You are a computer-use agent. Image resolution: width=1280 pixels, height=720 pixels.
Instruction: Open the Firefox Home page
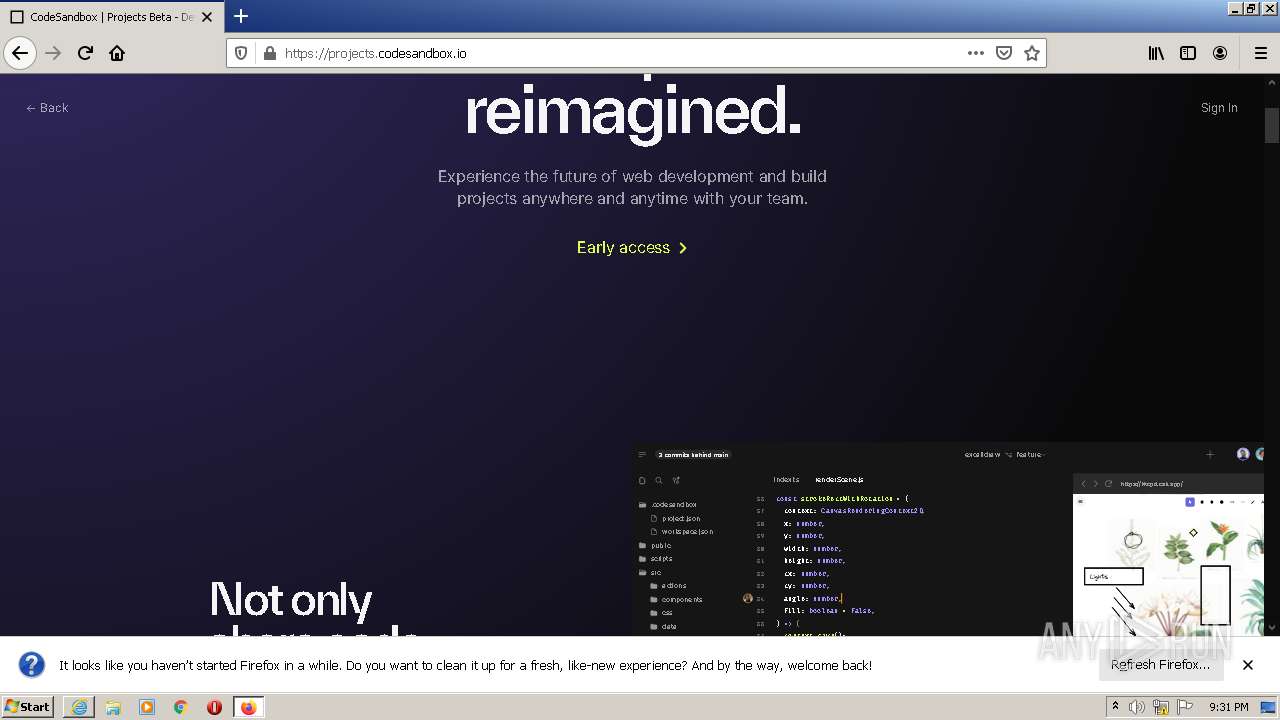click(x=117, y=53)
